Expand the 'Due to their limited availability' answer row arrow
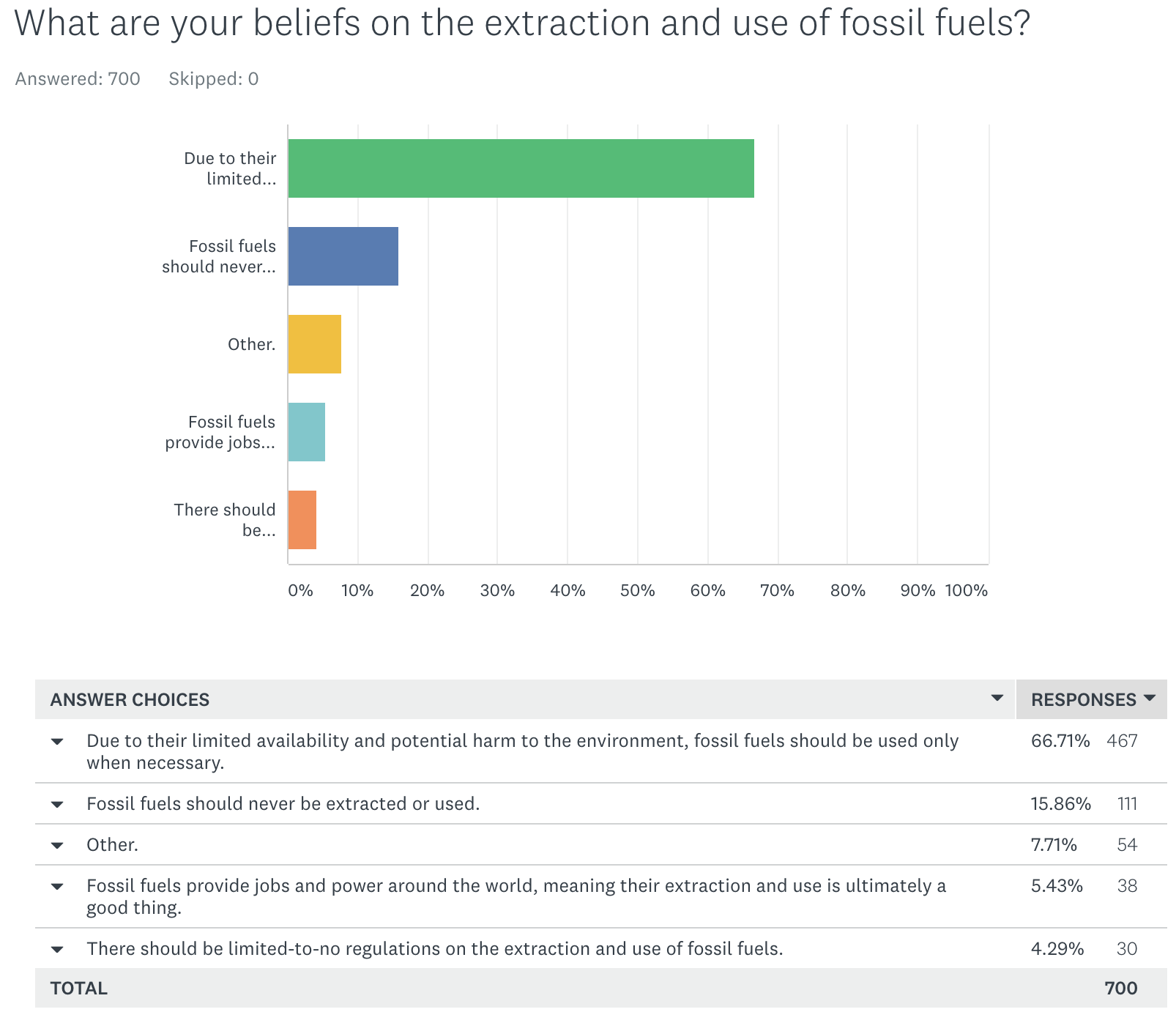The image size is (1176, 1012). click(57, 741)
